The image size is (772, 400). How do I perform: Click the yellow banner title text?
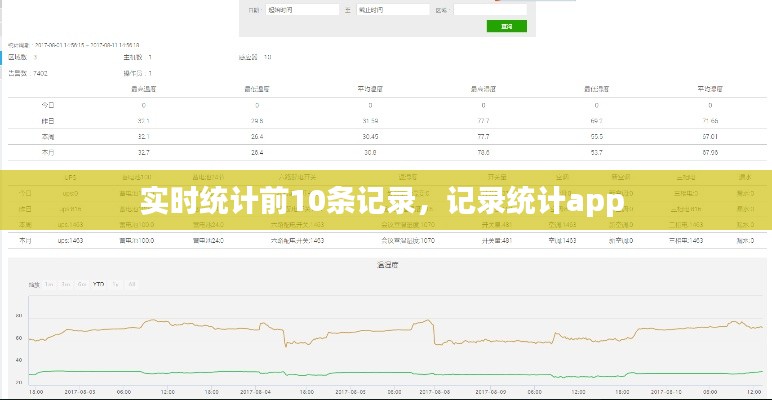click(x=385, y=201)
